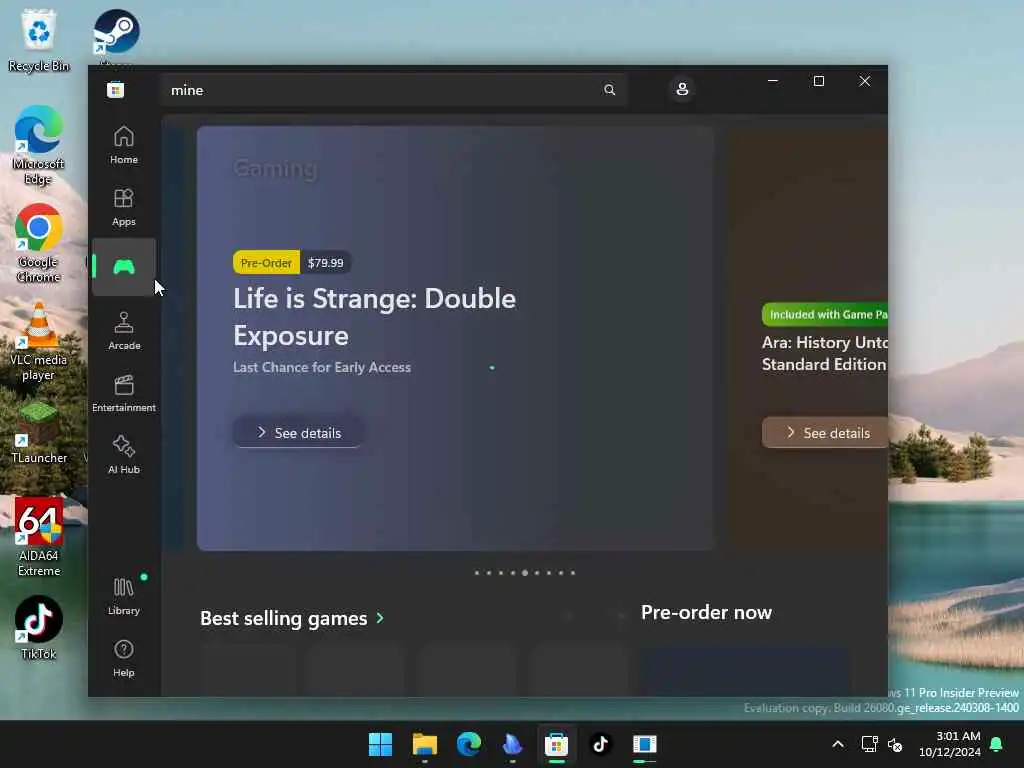Click the Microsoft Store taskbar icon

pyautogui.click(x=556, y=744)
